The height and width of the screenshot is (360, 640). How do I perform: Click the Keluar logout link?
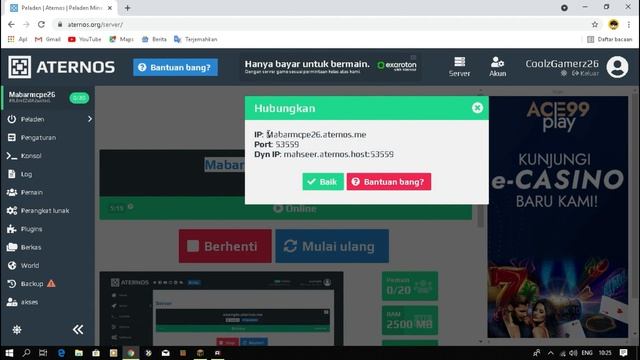pyautogui.click(x=585, y=73)
